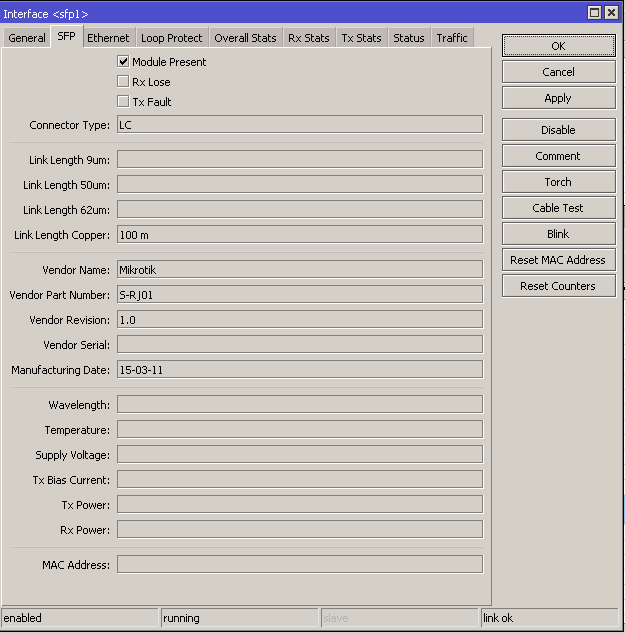Viewport: 625px width, 633px height.
Task: Click Reset MAC Address
Action: point(558,260)
